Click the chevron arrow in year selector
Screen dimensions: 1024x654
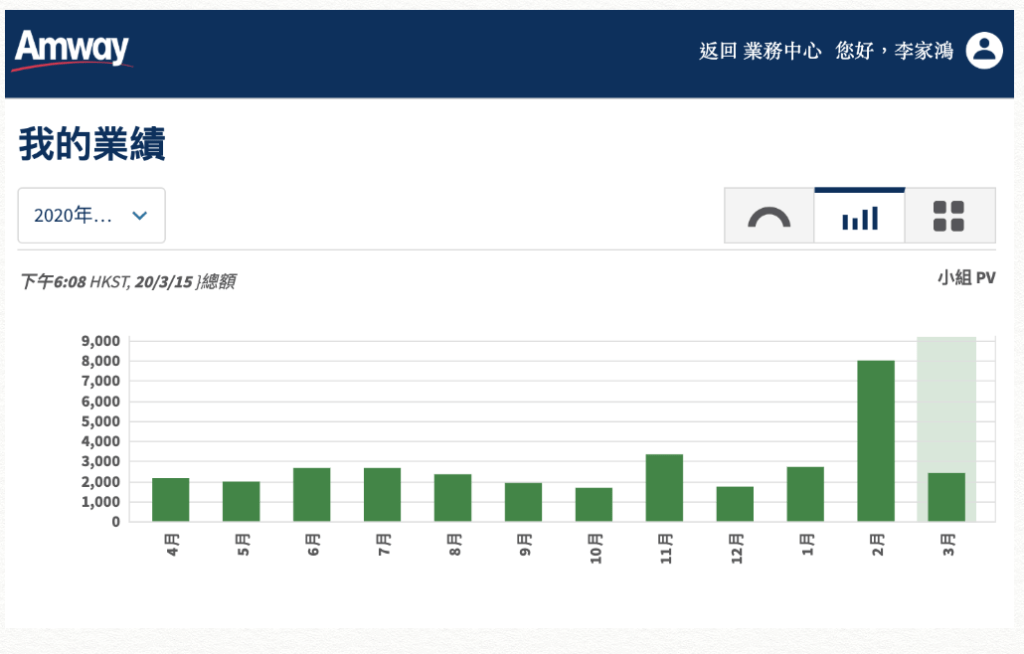coord(140,215)
